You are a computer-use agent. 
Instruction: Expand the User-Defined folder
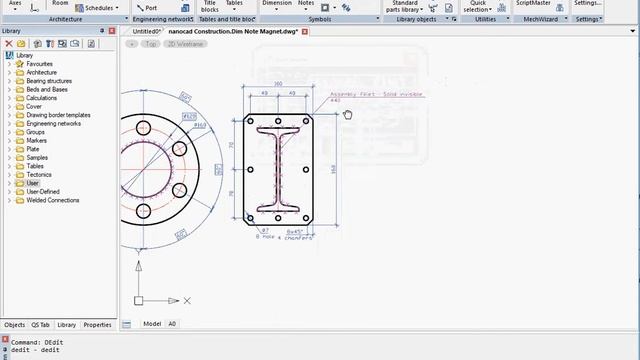9,192
